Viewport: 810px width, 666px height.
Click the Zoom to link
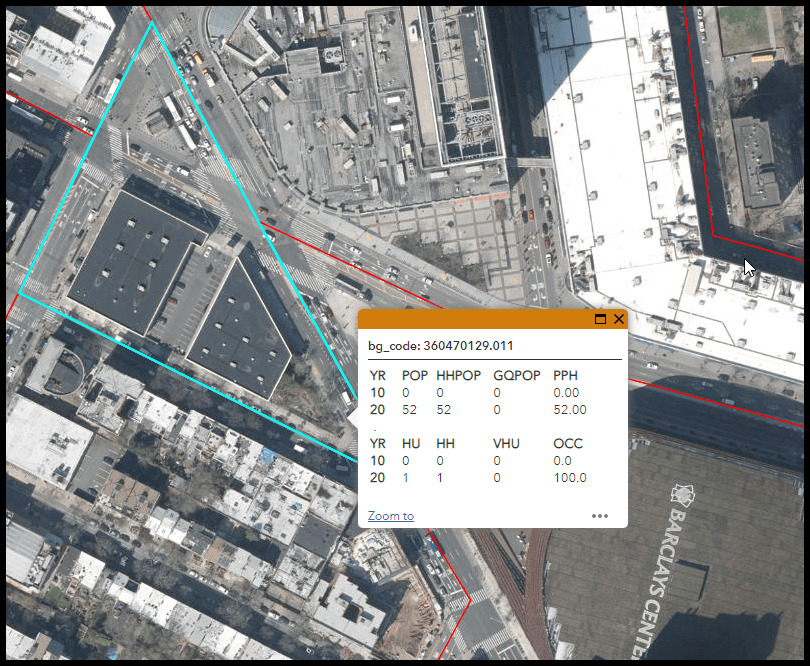391,516
